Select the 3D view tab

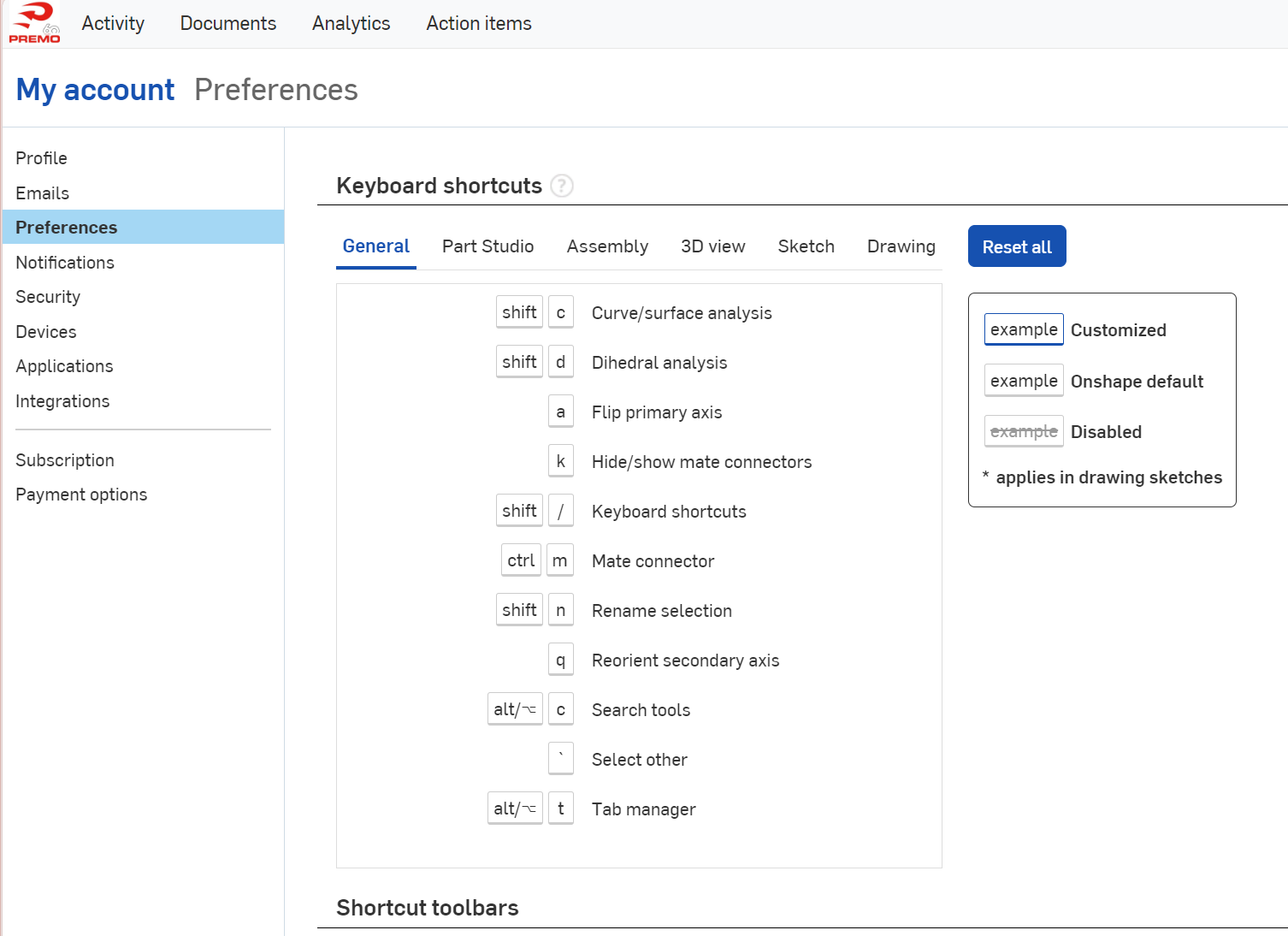point(712,246)
